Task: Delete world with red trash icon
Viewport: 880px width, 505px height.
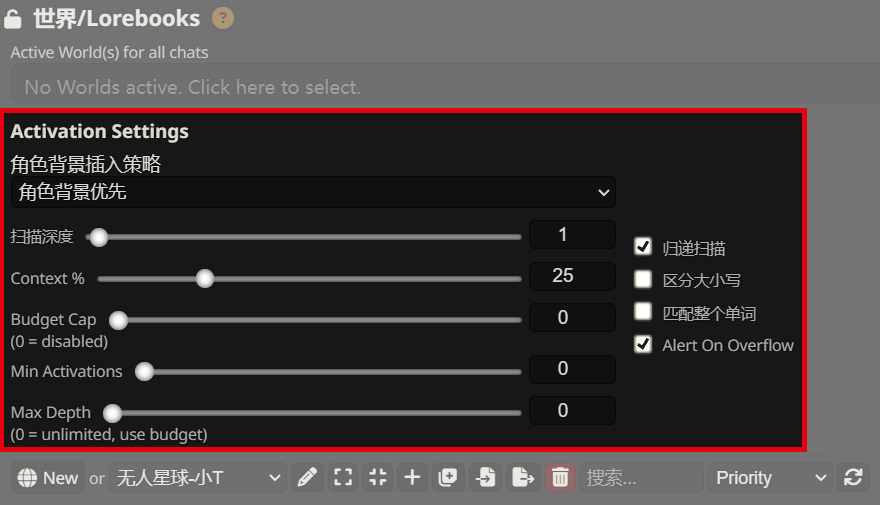Action: (560, 478)
